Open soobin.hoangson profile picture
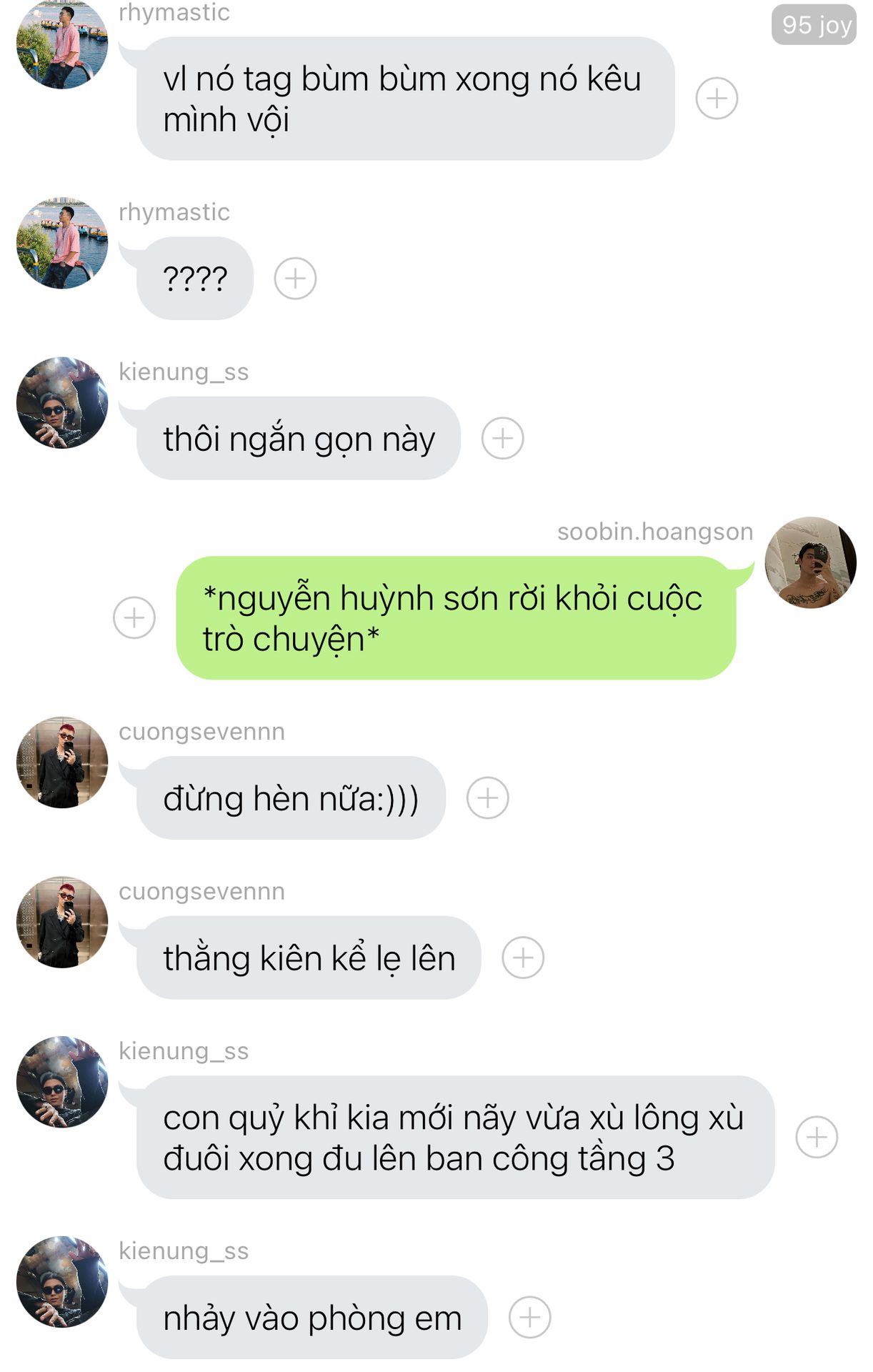 (x=810, y=562)
